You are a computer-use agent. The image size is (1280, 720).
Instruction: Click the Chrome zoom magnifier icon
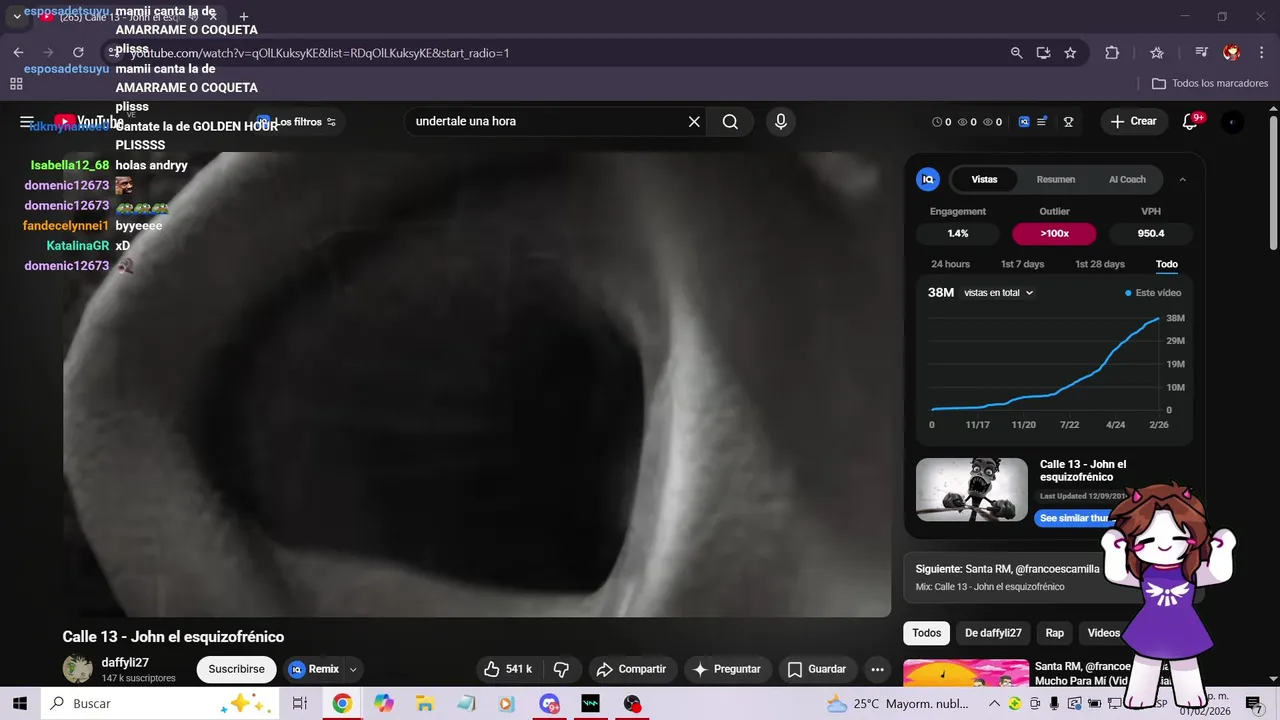pos(1016,53)
